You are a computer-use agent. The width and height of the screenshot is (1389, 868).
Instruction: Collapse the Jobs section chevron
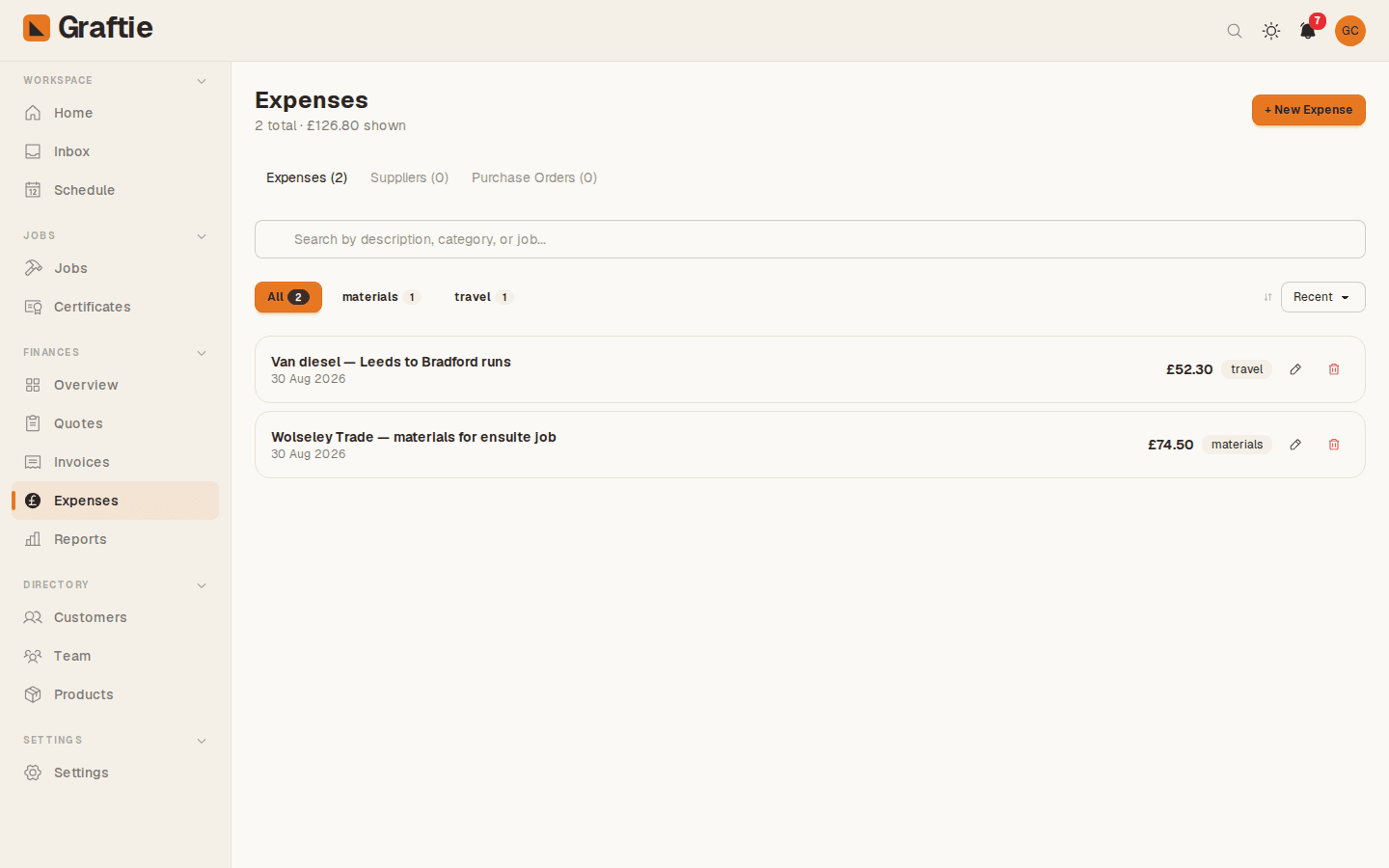[x=202, y=236]
